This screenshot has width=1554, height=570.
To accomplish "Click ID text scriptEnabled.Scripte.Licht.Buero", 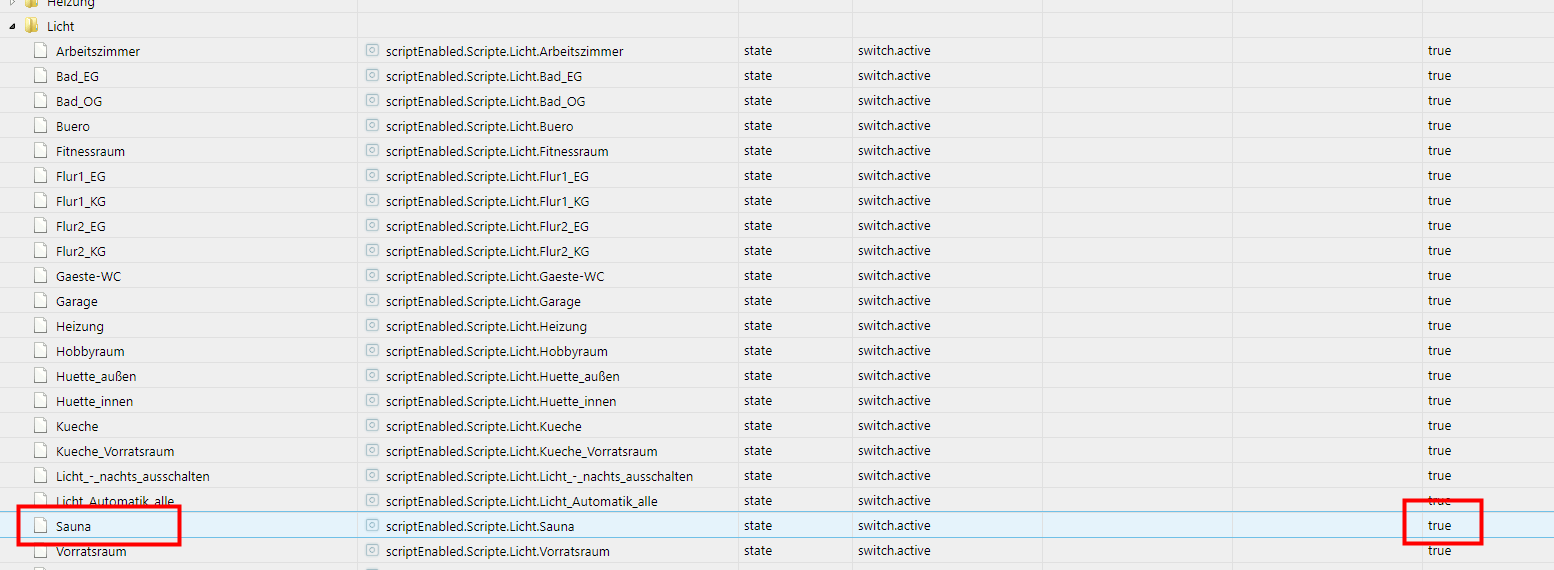I will (480, 126).
